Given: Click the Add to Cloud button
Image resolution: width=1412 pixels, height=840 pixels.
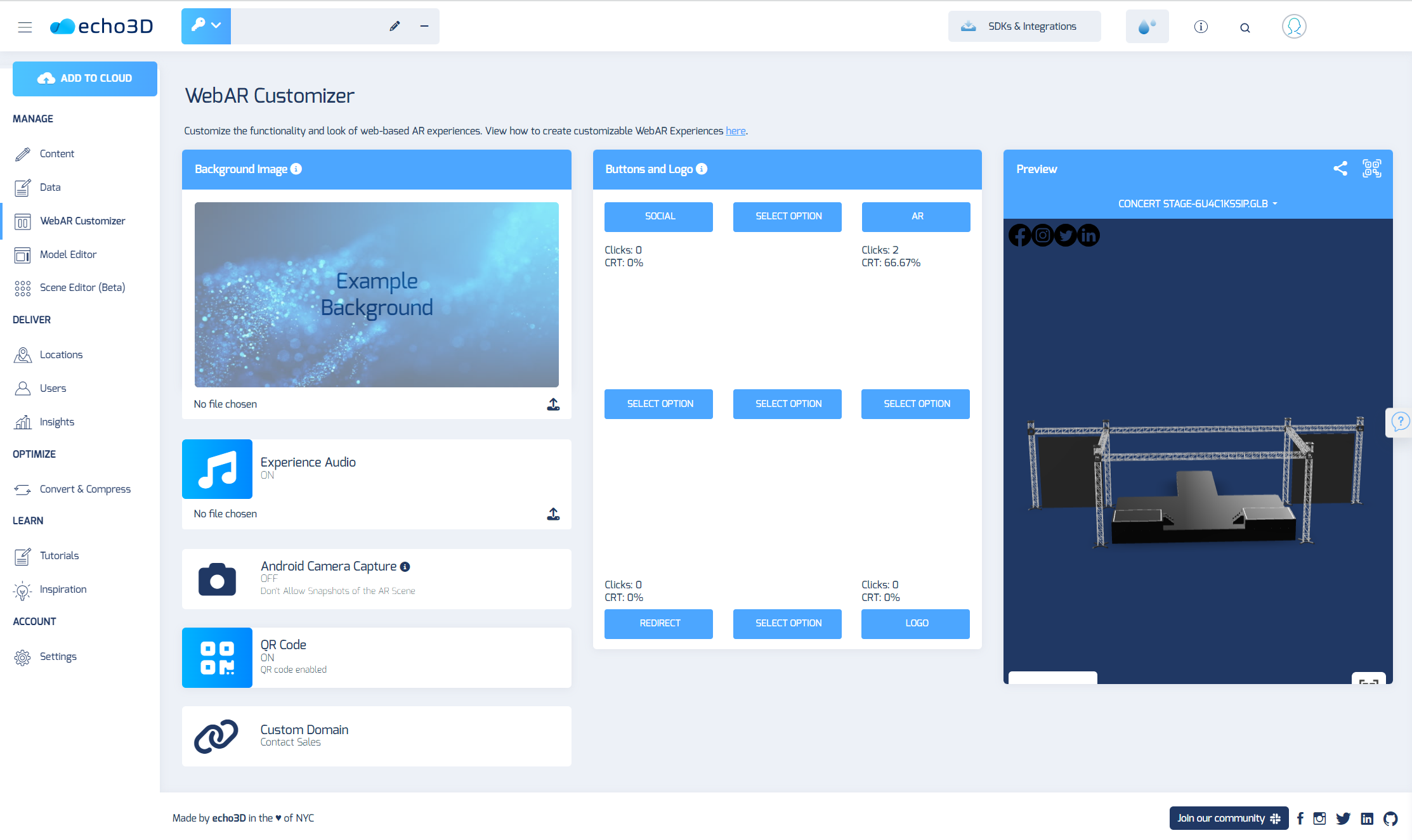Looking at the screenshot, I should point(85,79).
